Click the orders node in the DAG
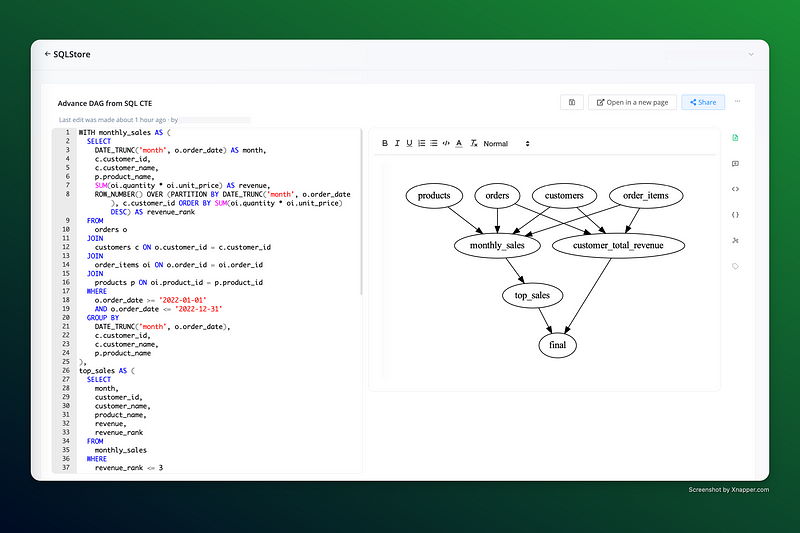Viewport: 800px width, 533px height. [497, 196]
